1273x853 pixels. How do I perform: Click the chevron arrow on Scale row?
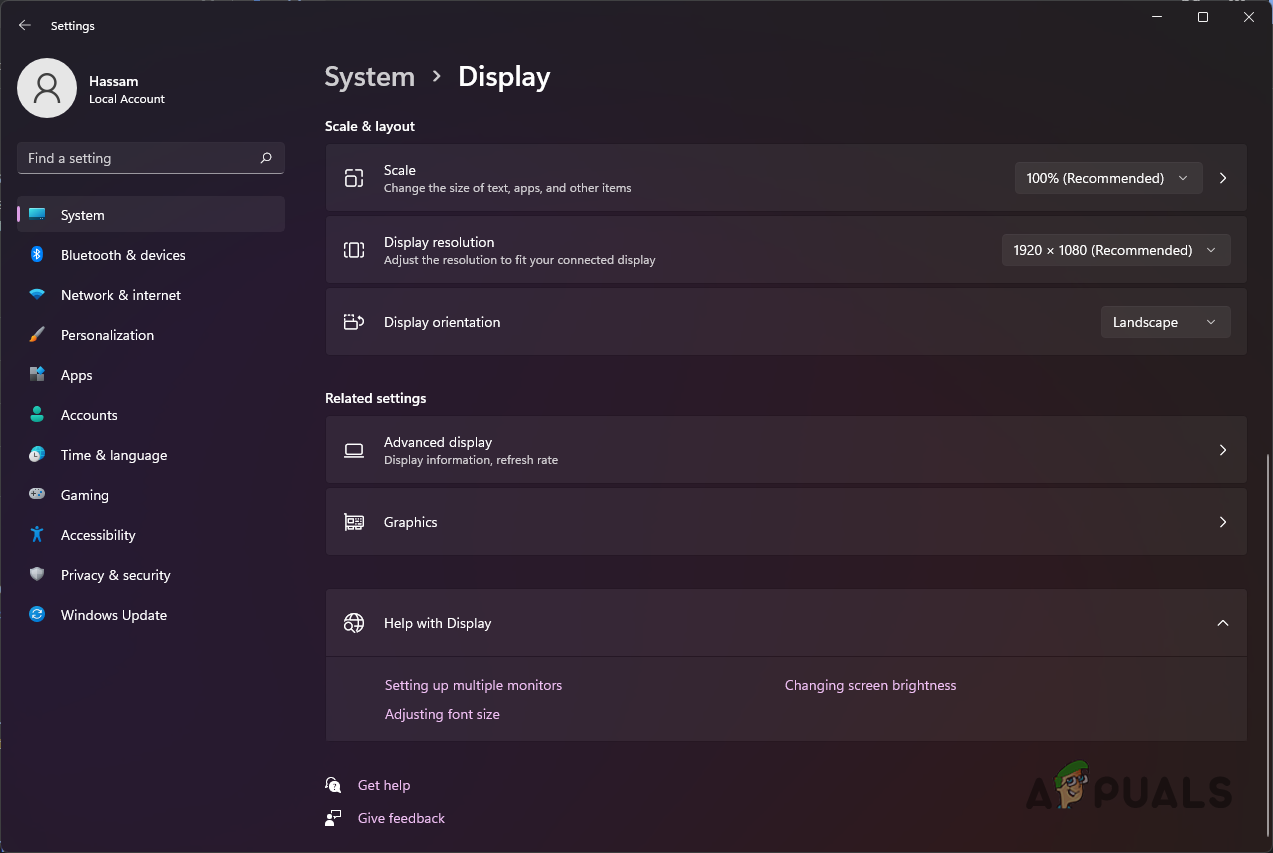tap(1223, 178)
